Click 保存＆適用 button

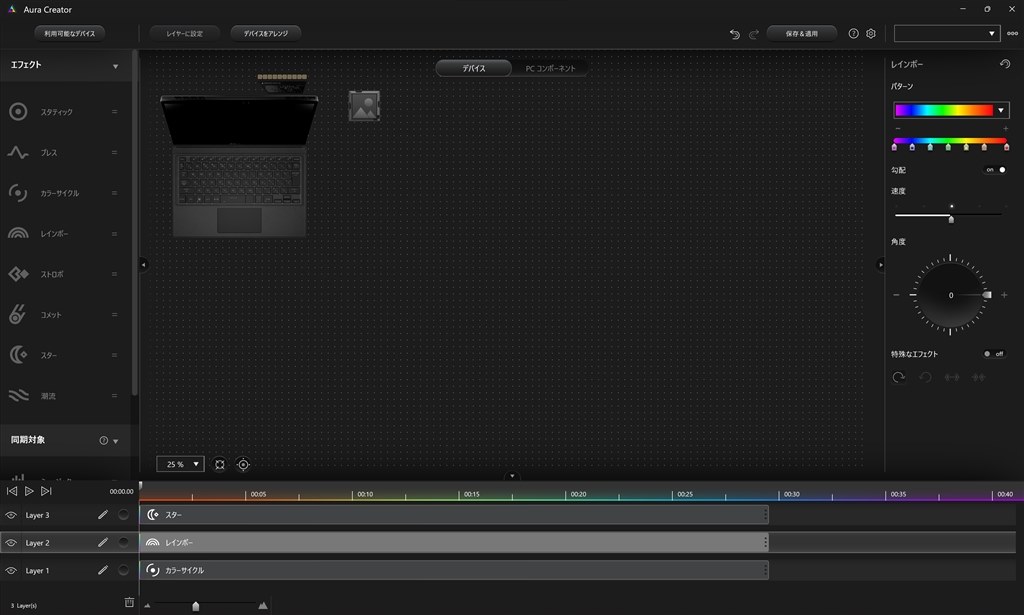point(802,33)
